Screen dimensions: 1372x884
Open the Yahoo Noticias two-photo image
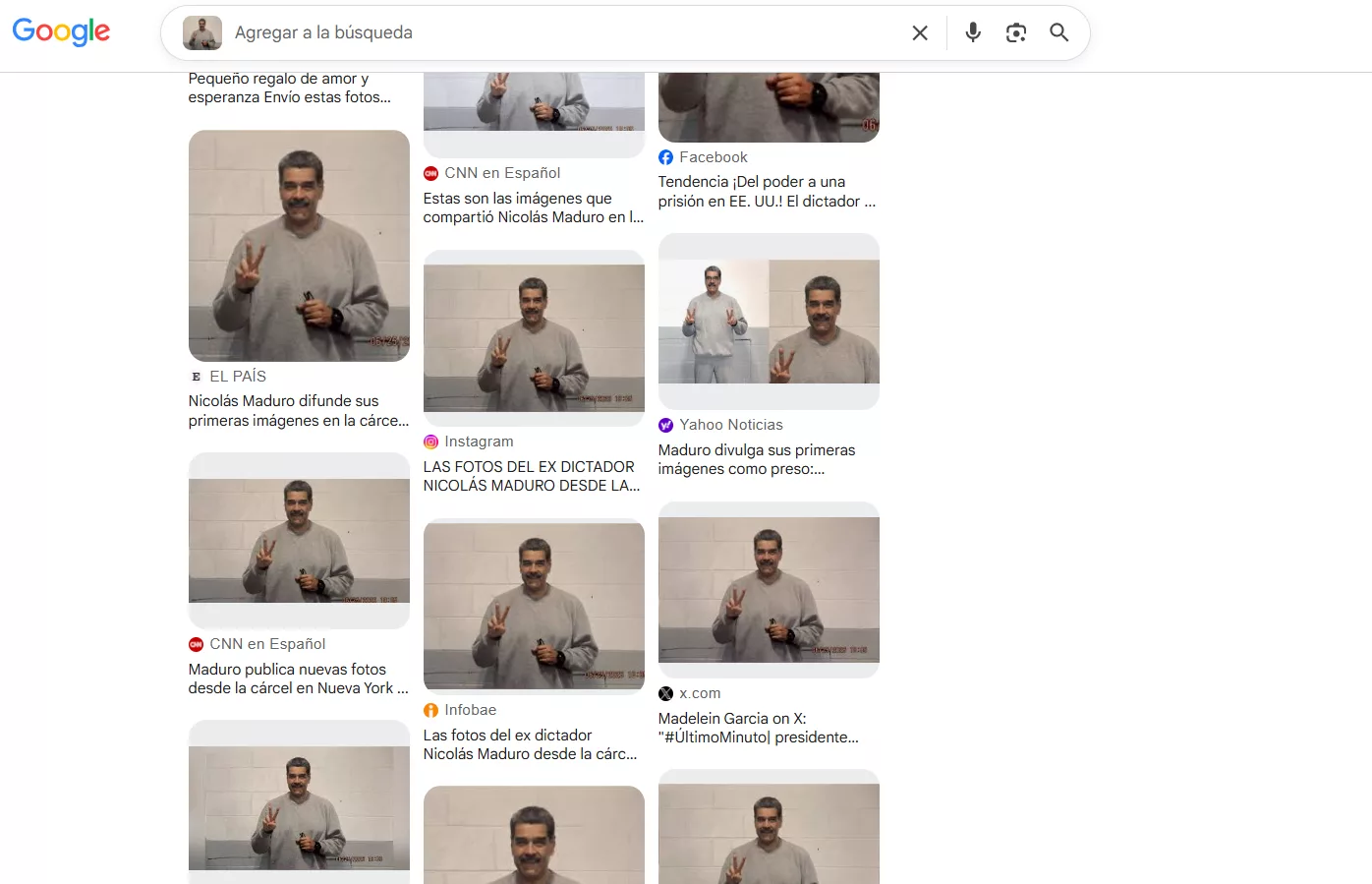[x=769, y=322]
